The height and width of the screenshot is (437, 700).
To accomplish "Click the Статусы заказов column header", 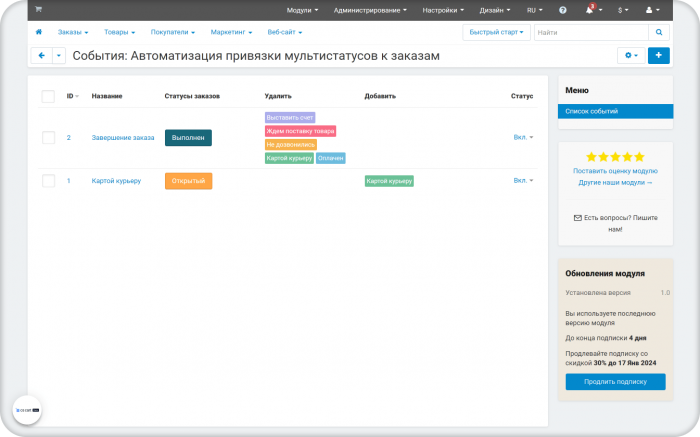I will coord(192,96).
